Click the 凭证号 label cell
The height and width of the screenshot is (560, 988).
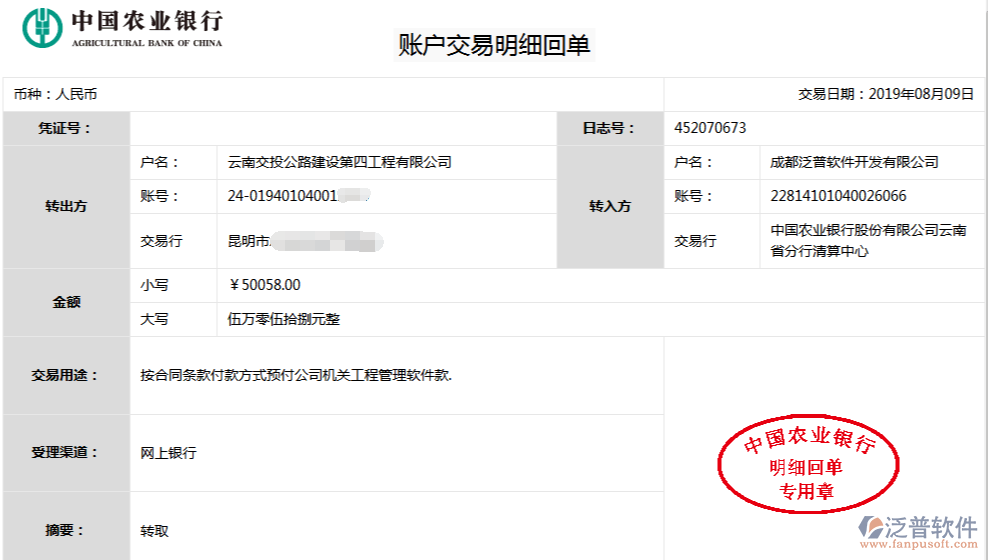point(66,129)
